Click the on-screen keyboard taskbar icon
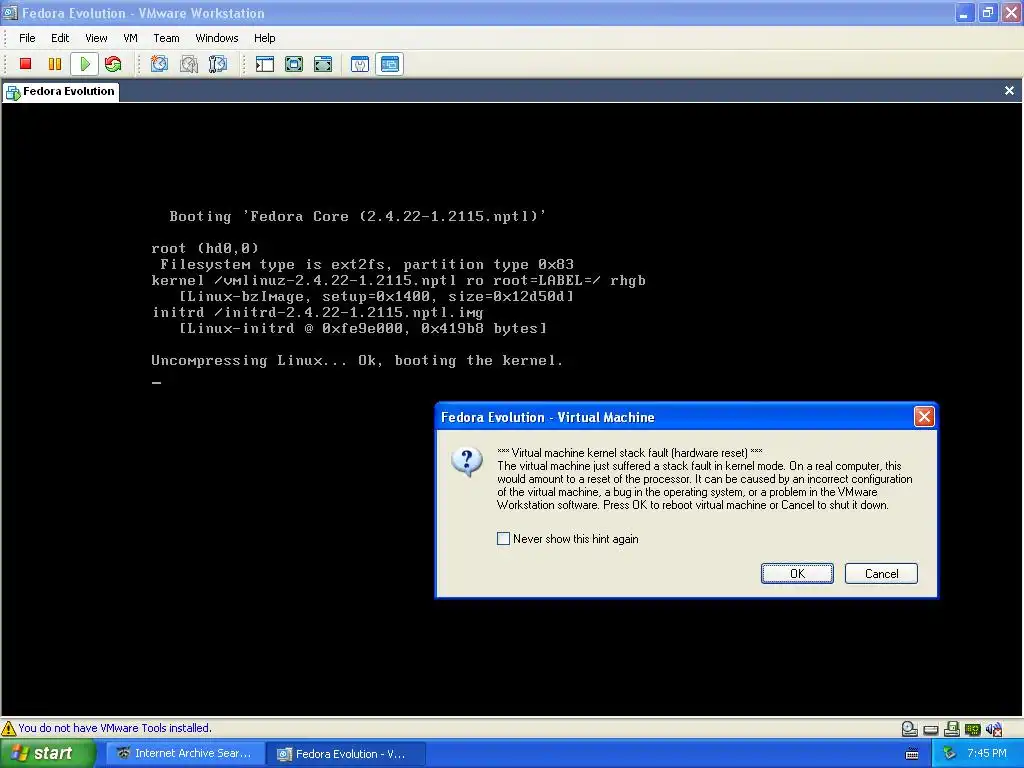 [x=912, y=754]
